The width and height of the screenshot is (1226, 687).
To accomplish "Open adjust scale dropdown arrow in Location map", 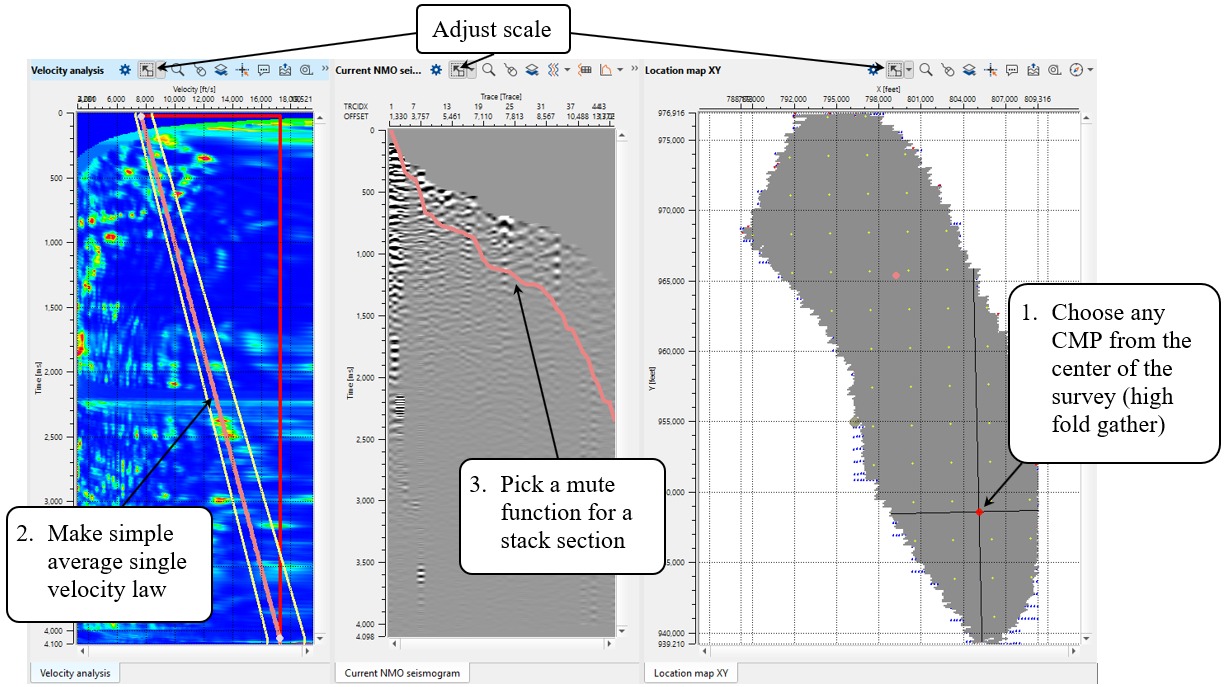I will pyautogui.click(x=908, y=70).
